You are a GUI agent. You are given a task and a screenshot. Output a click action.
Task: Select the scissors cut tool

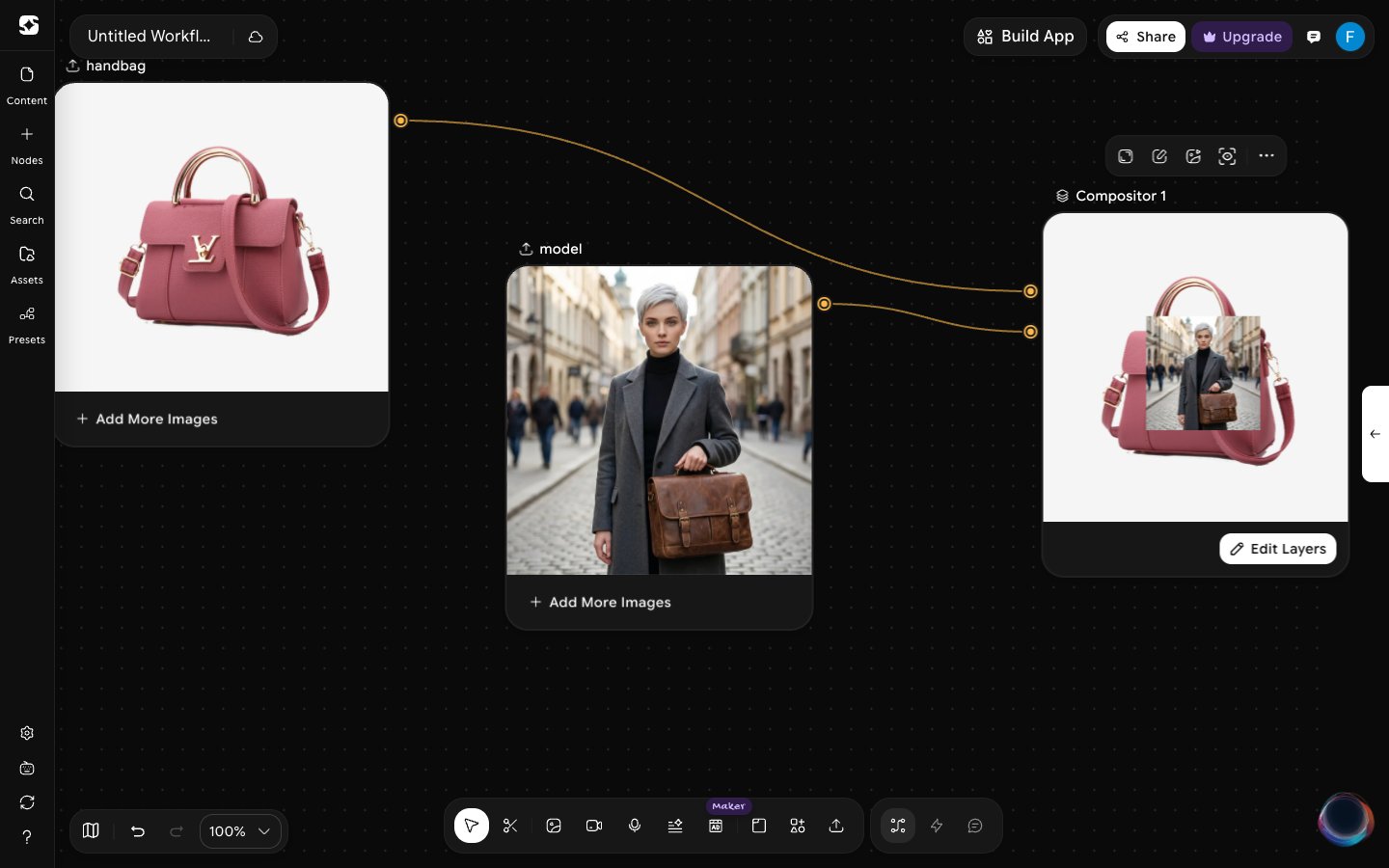point(510,826)
